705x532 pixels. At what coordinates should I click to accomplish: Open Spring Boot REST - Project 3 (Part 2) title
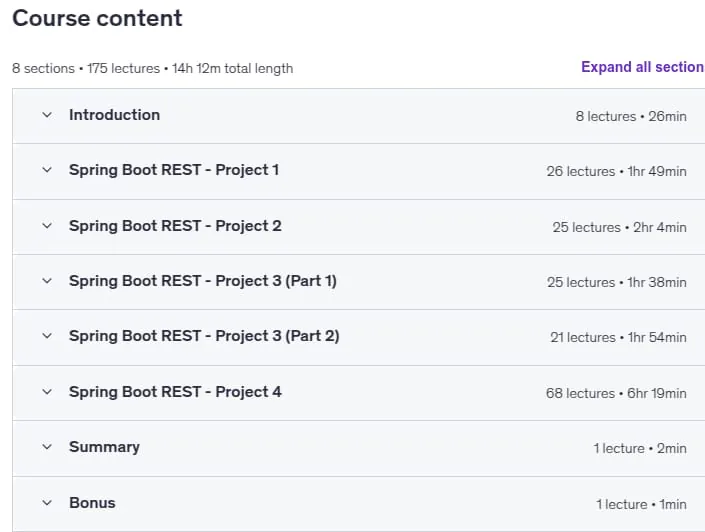(x=204, y=336)
